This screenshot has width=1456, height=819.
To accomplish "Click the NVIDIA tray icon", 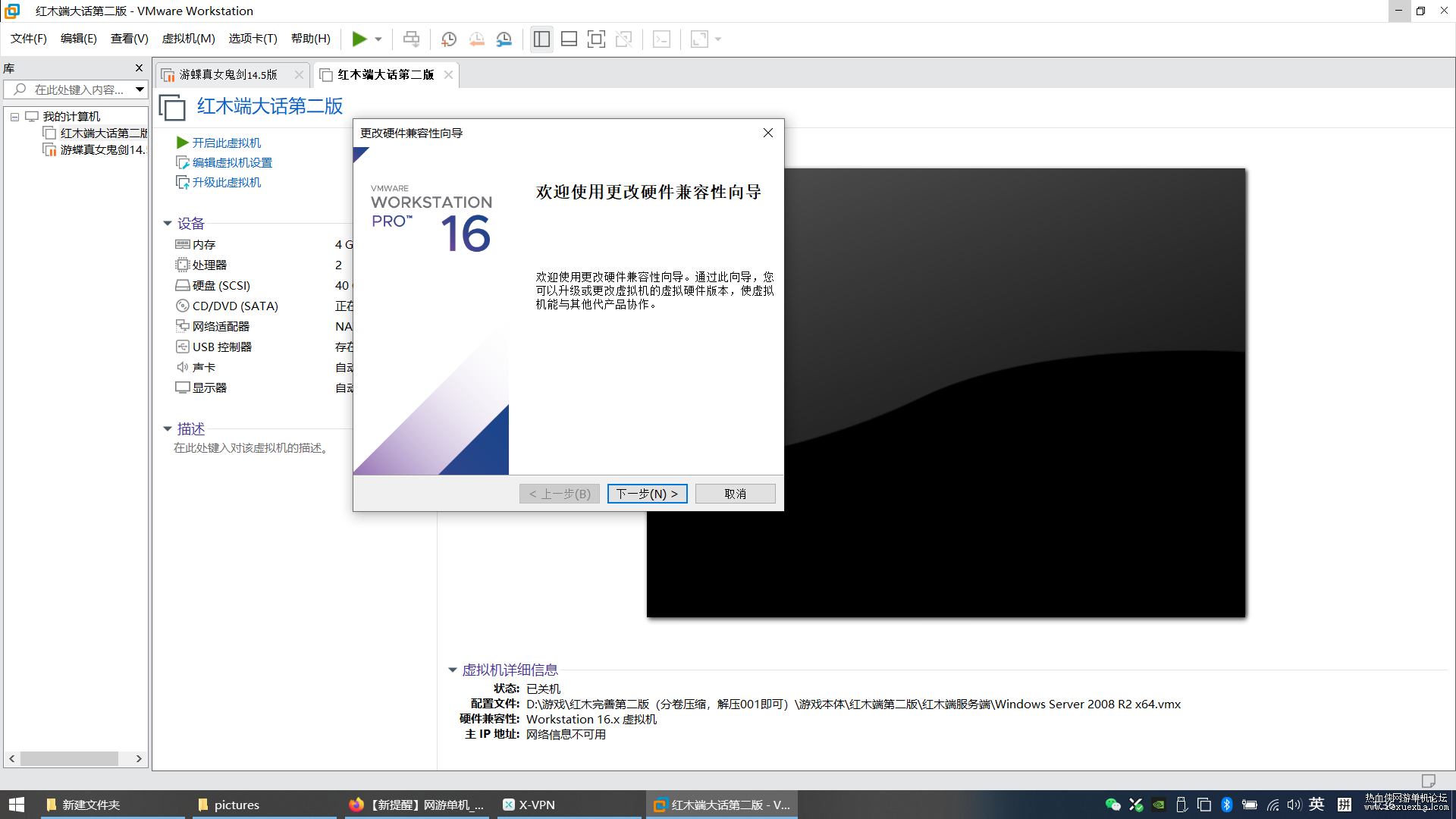I will 1159,805.
